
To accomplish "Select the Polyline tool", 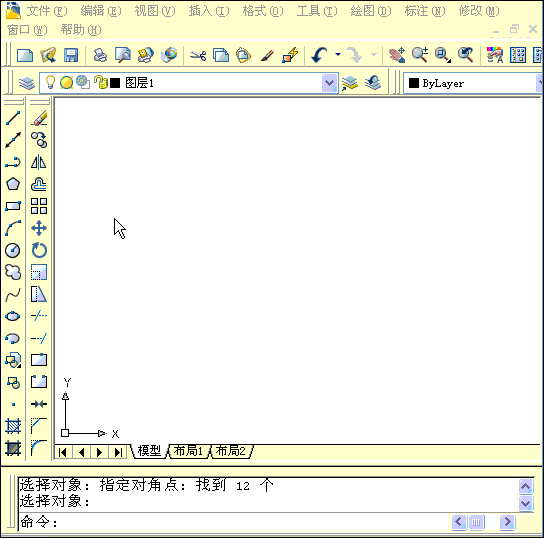I will [x=13, y=162].
